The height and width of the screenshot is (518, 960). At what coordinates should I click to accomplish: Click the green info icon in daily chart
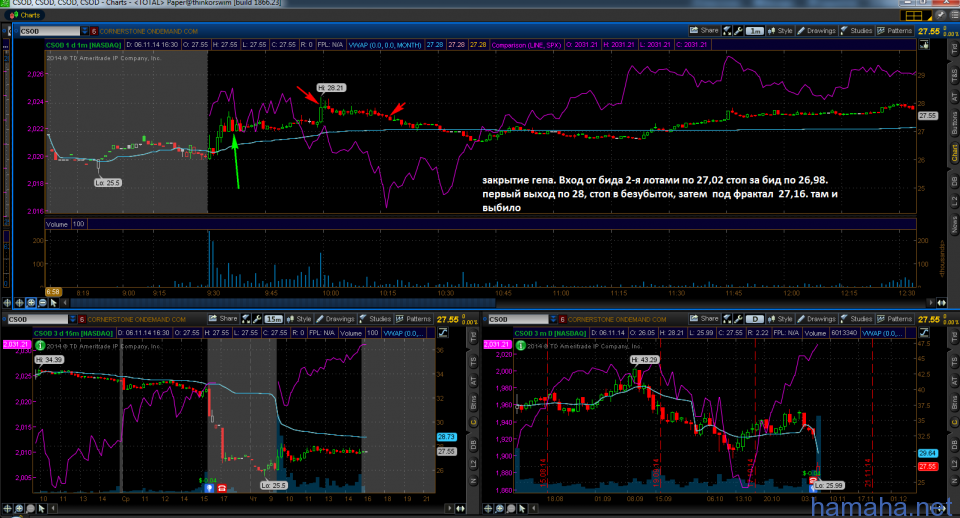(x=521, y=345)
